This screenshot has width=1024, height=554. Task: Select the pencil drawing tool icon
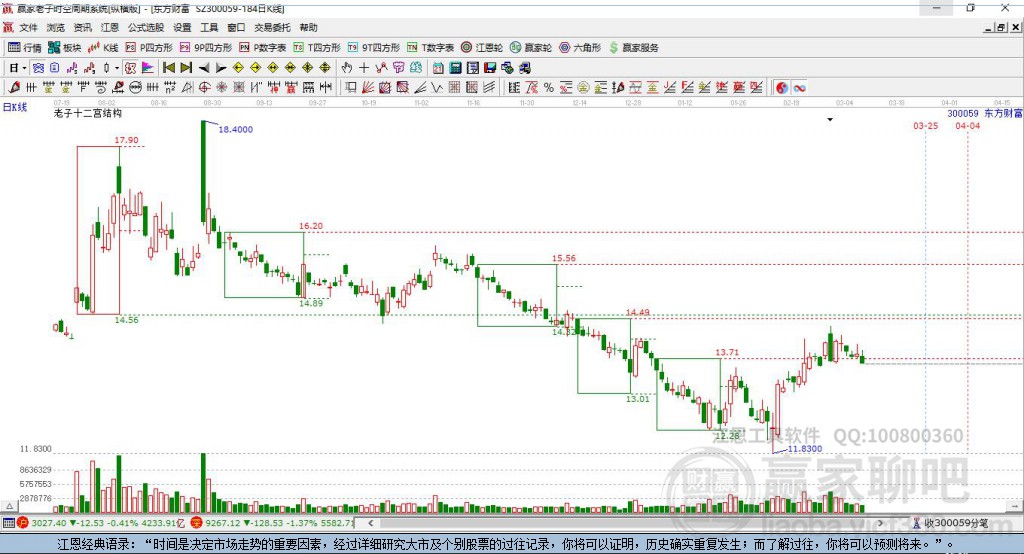tap(14, 88)
